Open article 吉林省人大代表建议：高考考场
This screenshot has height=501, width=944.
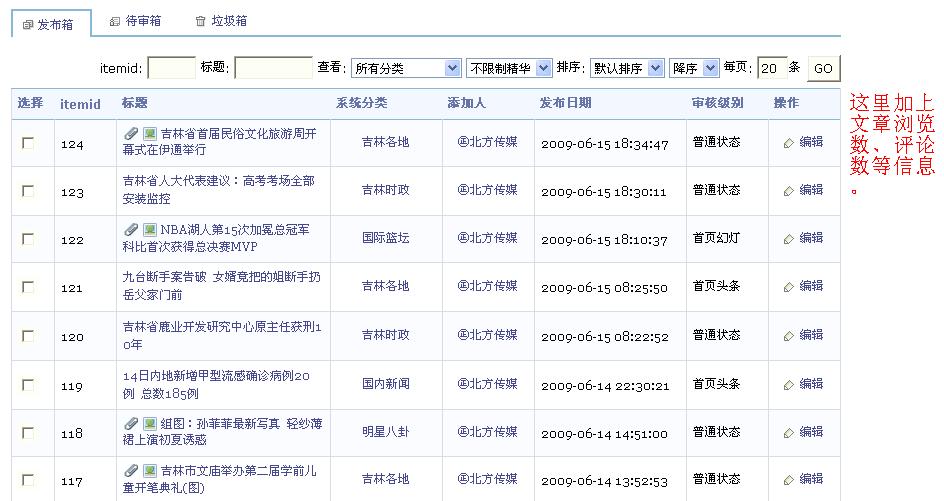click(x=219, y=189)
